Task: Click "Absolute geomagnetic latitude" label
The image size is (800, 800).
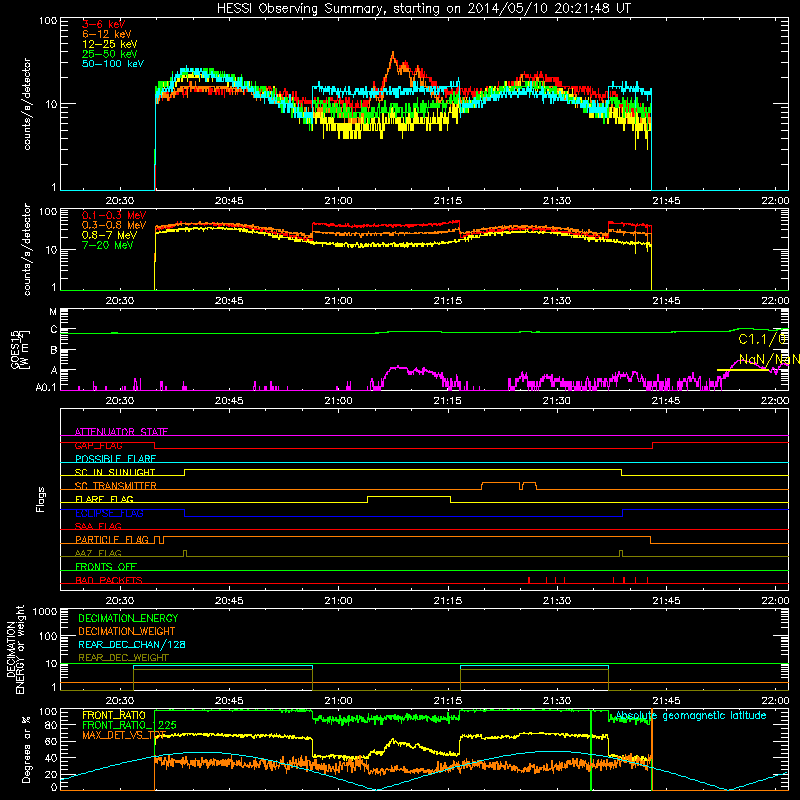Action: (x=691, y=716)
